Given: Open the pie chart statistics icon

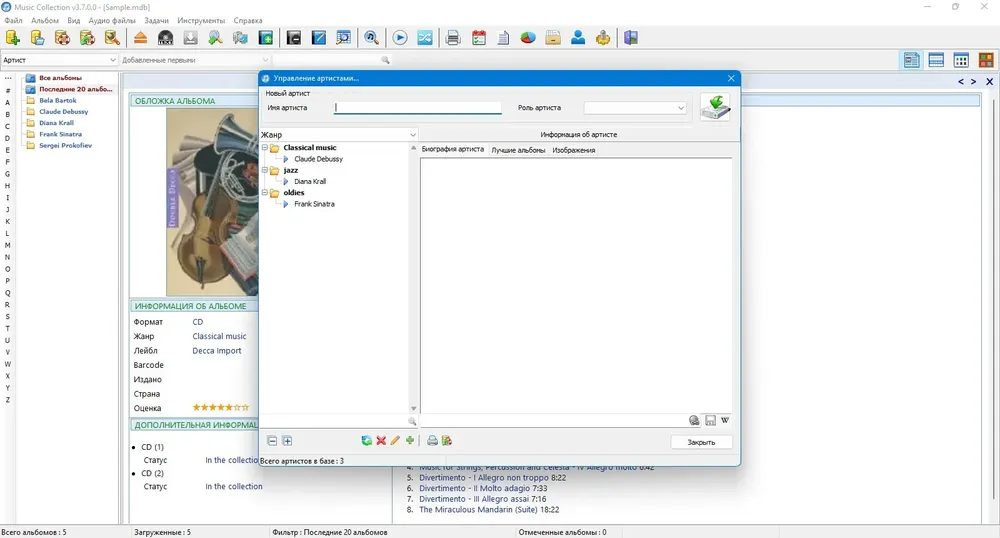Looking at the screenshot, I should click(528, 38).
